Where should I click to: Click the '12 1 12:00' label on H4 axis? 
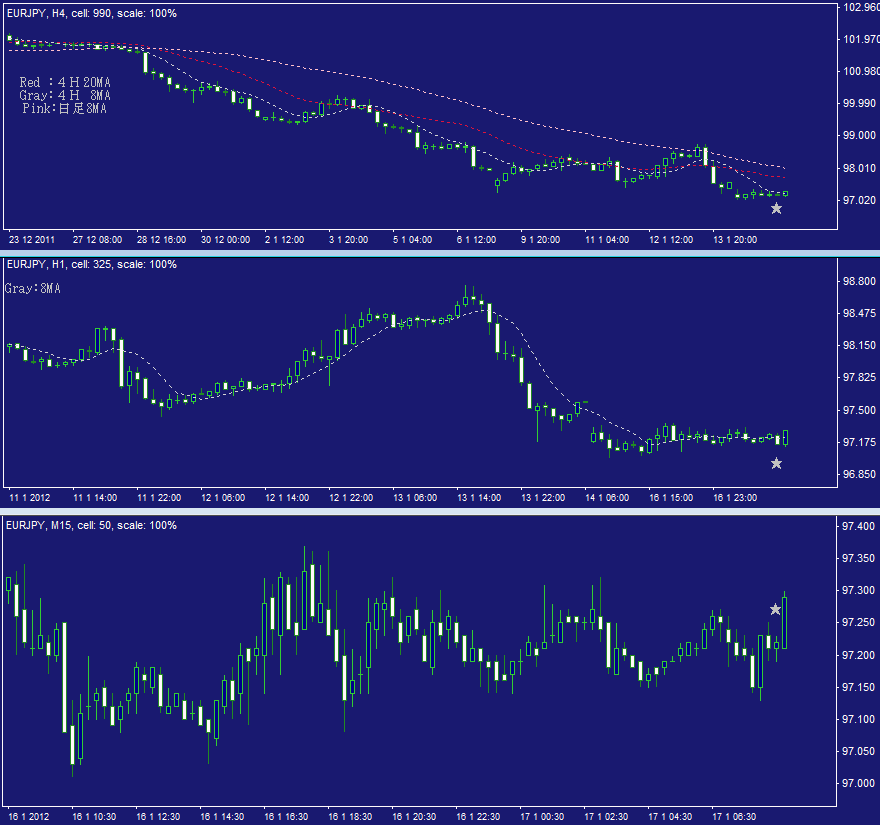coord(671,240)
